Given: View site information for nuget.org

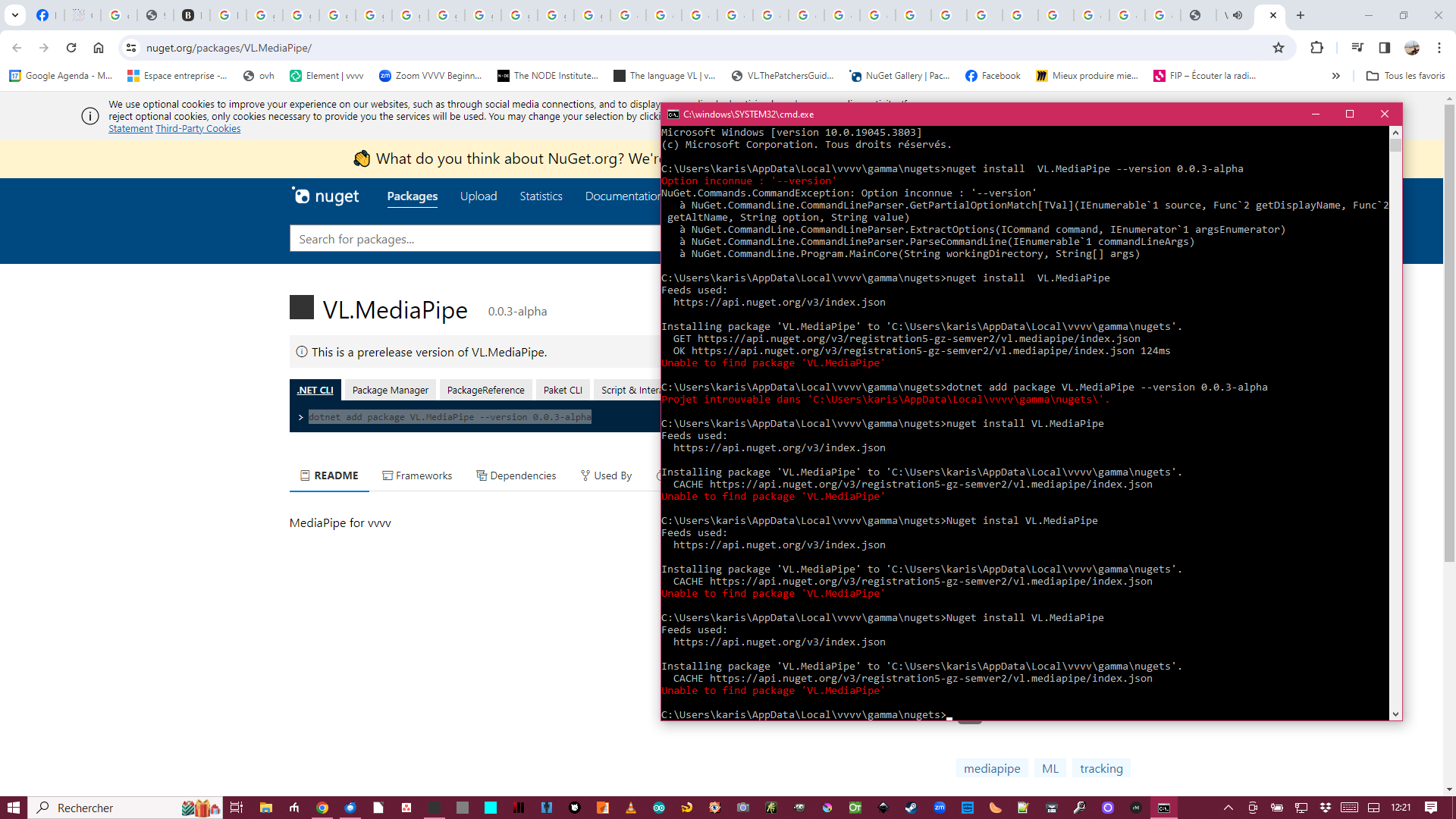Looking at the screenshot, I should pyautogui.click(x=131, y=48).
